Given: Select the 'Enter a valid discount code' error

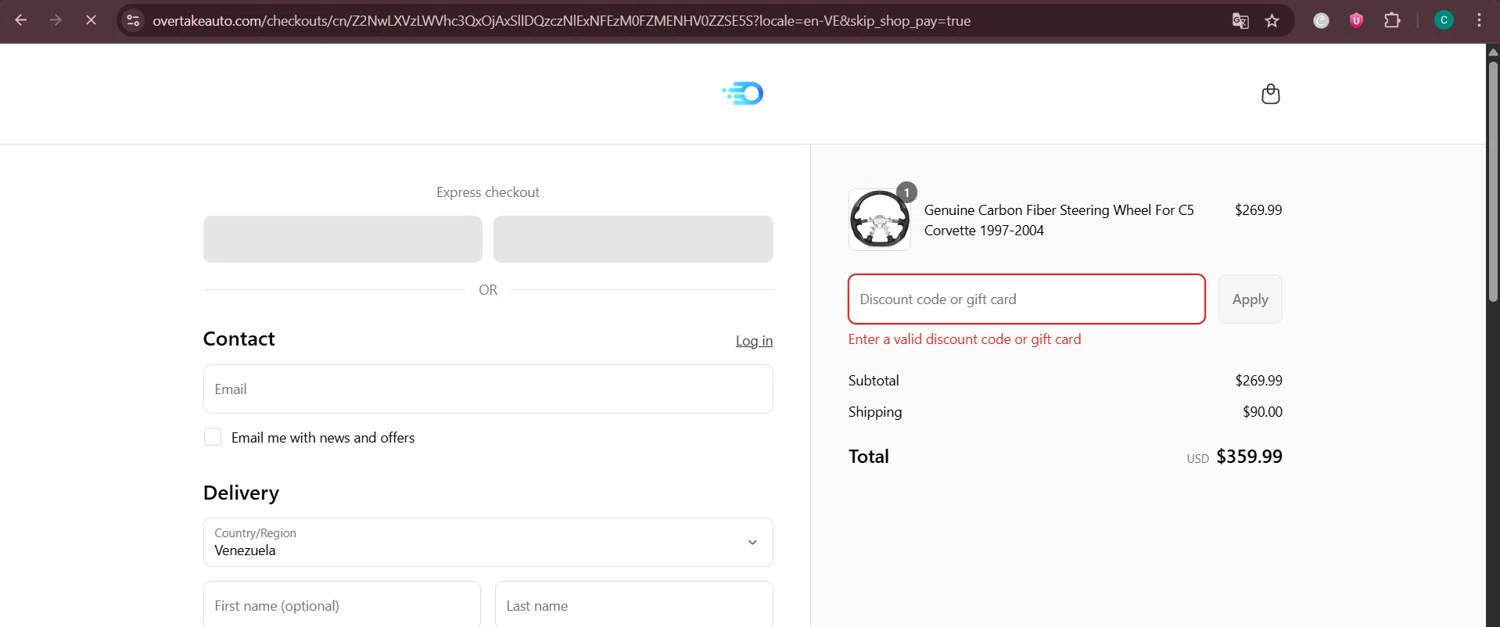Looking at the screenshot, I should [x=964, y=339].
